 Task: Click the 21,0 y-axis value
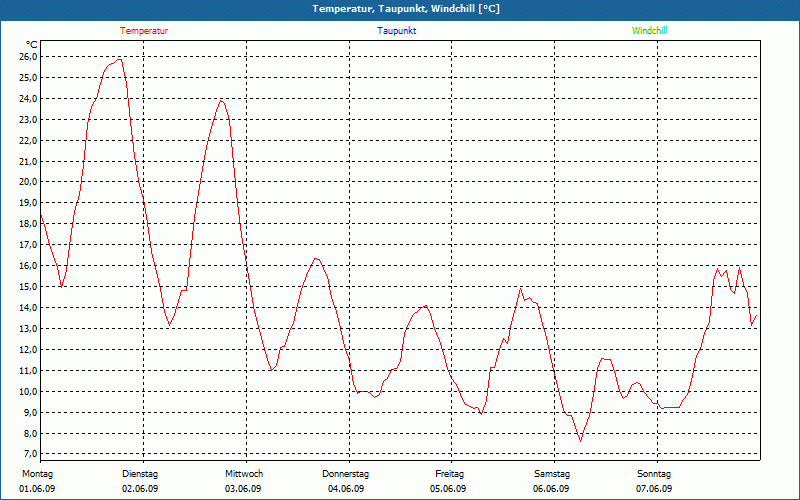click(29, 161)
